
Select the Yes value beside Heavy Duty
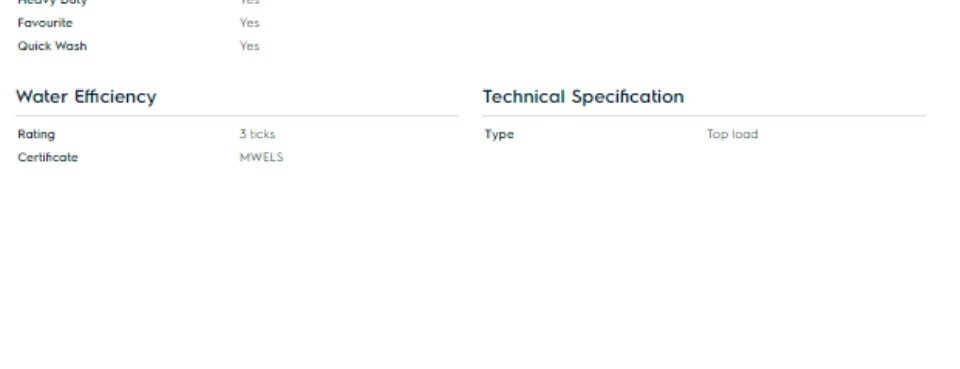pos(250,2)
